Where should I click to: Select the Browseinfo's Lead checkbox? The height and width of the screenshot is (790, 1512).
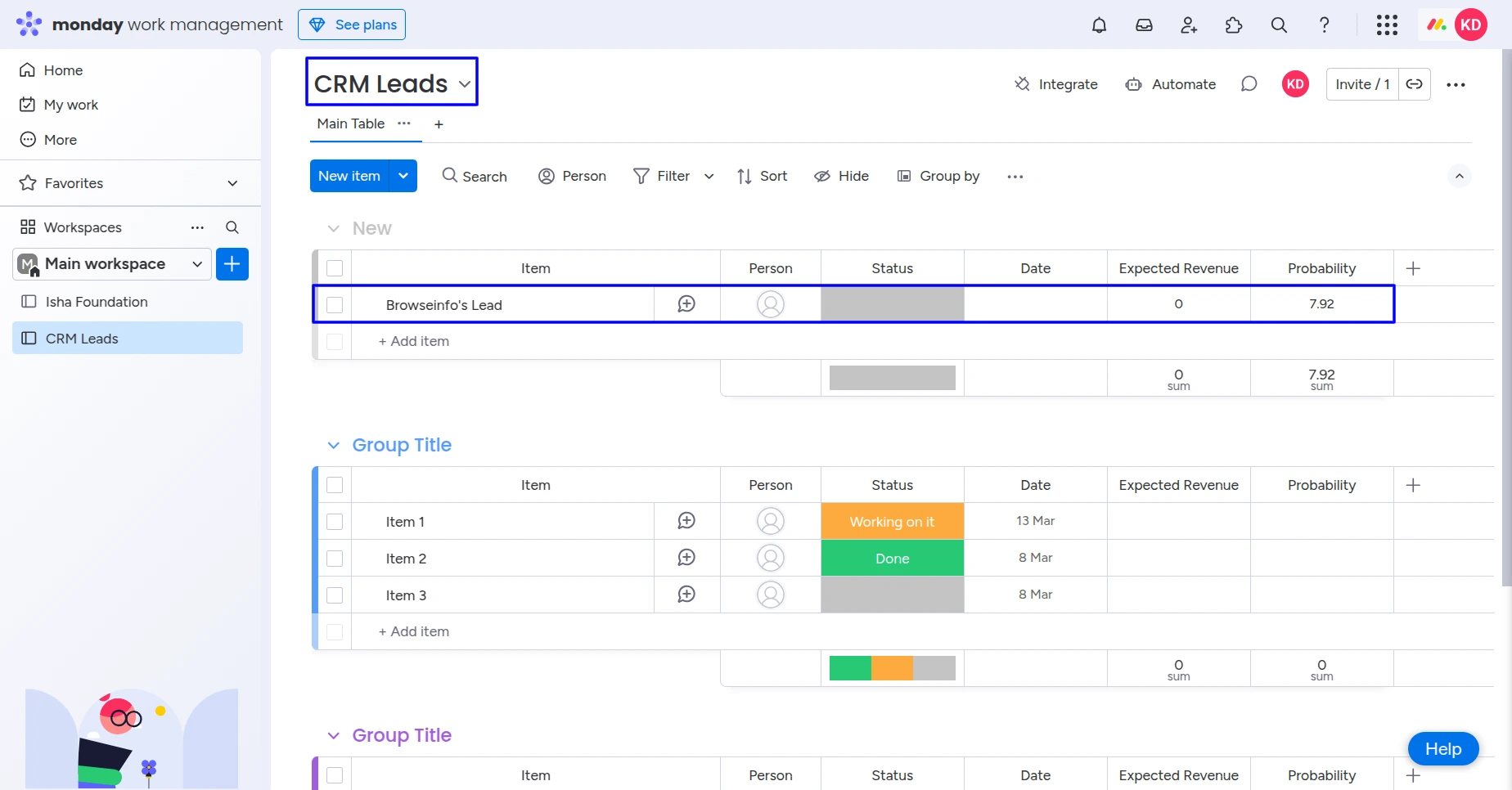[x=335, y=305]
